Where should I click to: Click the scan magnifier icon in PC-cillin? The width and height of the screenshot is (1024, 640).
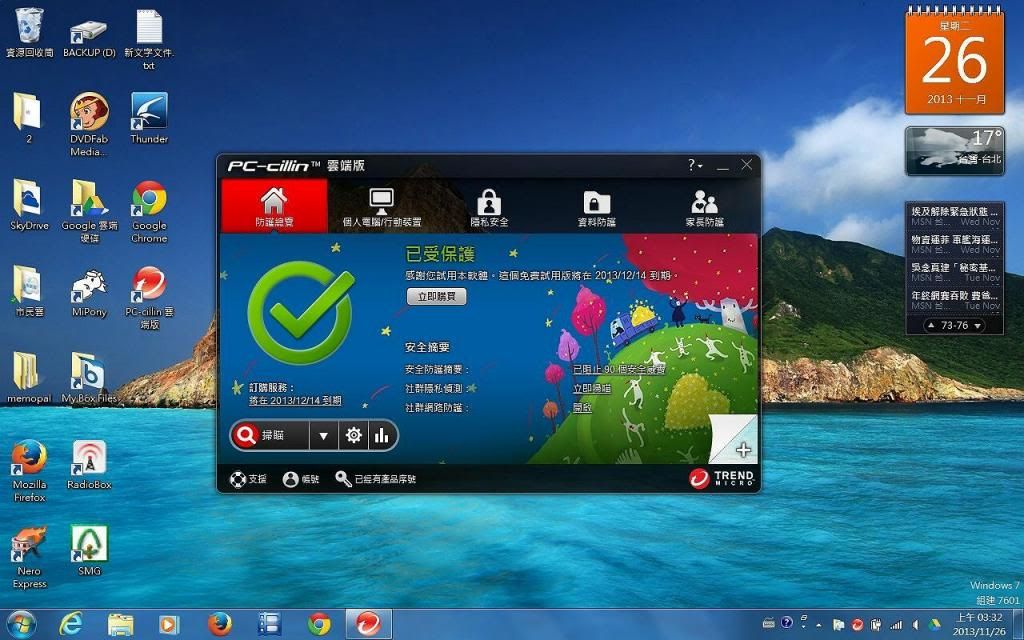click(246, 436)
